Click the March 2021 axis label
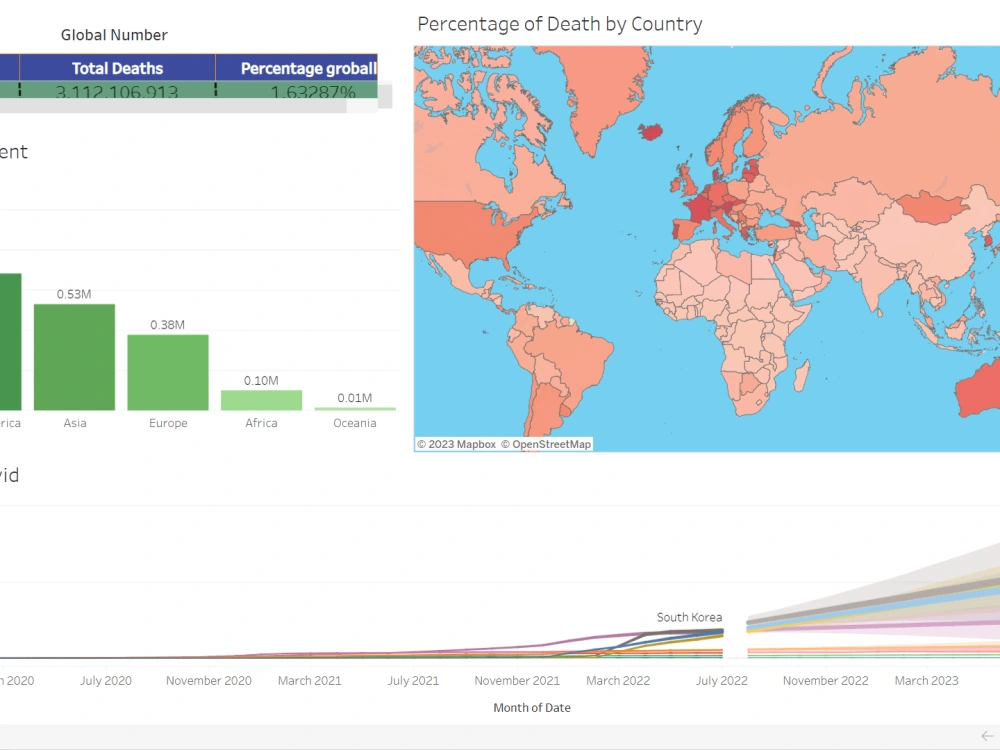The height and width of the screenshot is (750, 1000). pos(310,680)
